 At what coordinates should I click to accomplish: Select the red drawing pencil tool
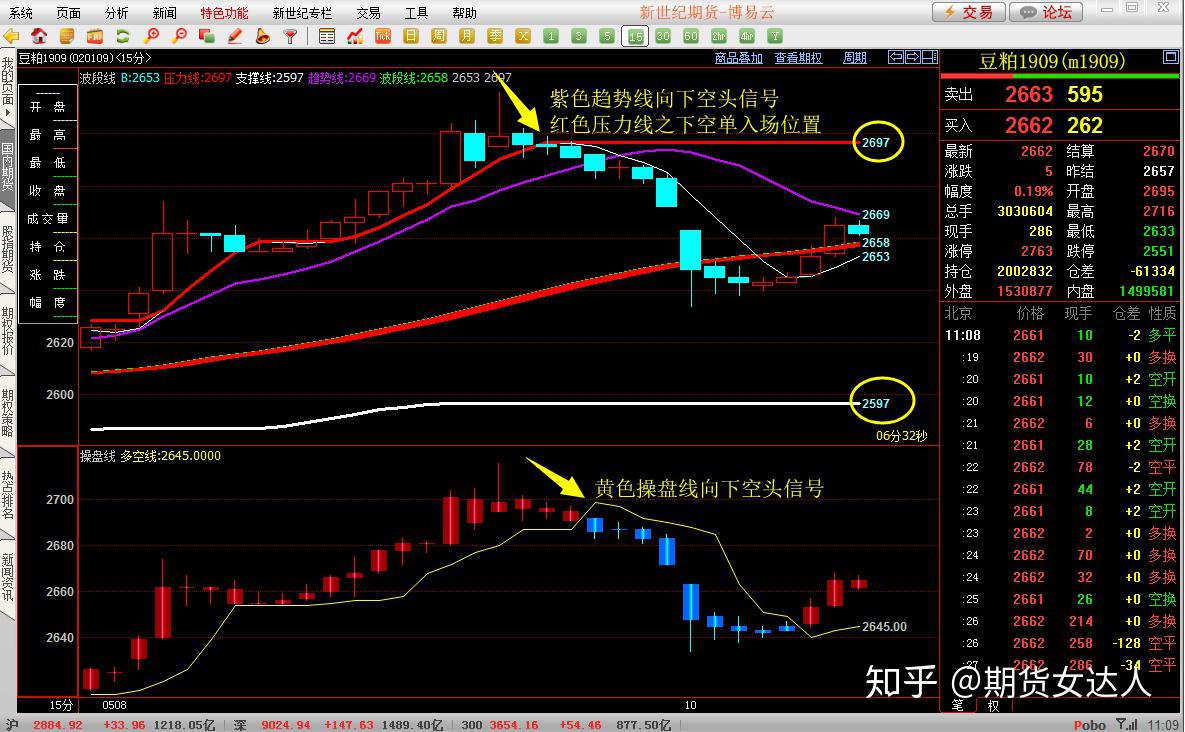(x=235, y=36)
